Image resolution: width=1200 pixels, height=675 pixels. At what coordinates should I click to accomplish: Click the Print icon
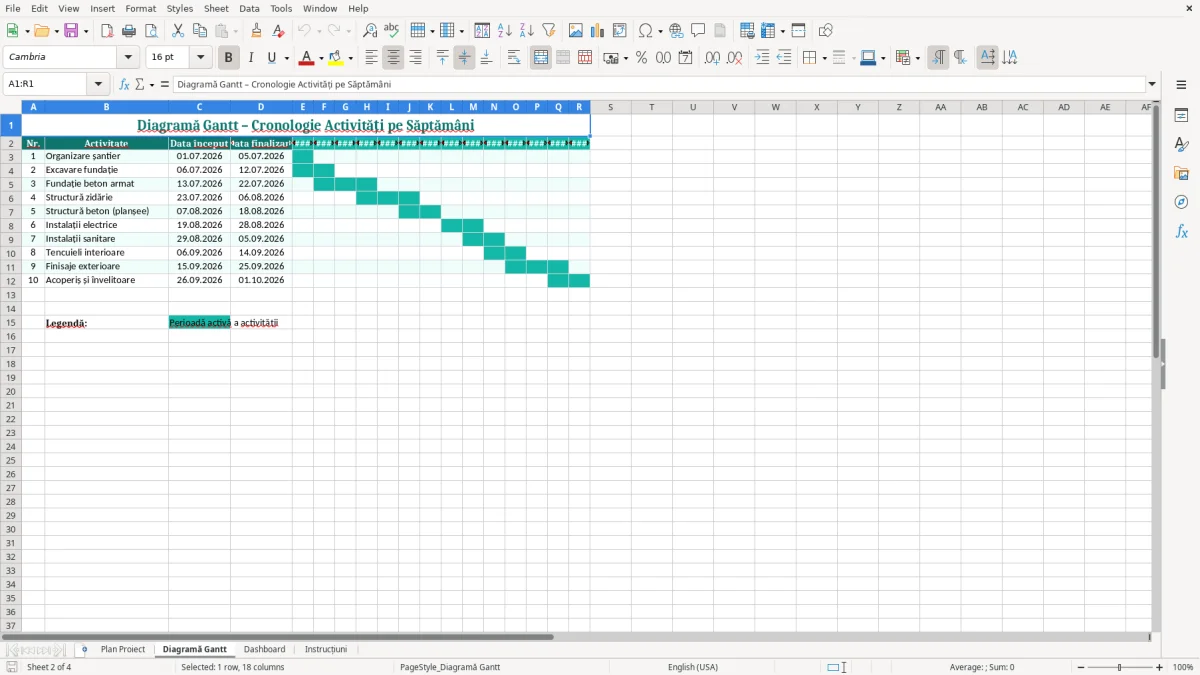[129, 31]
